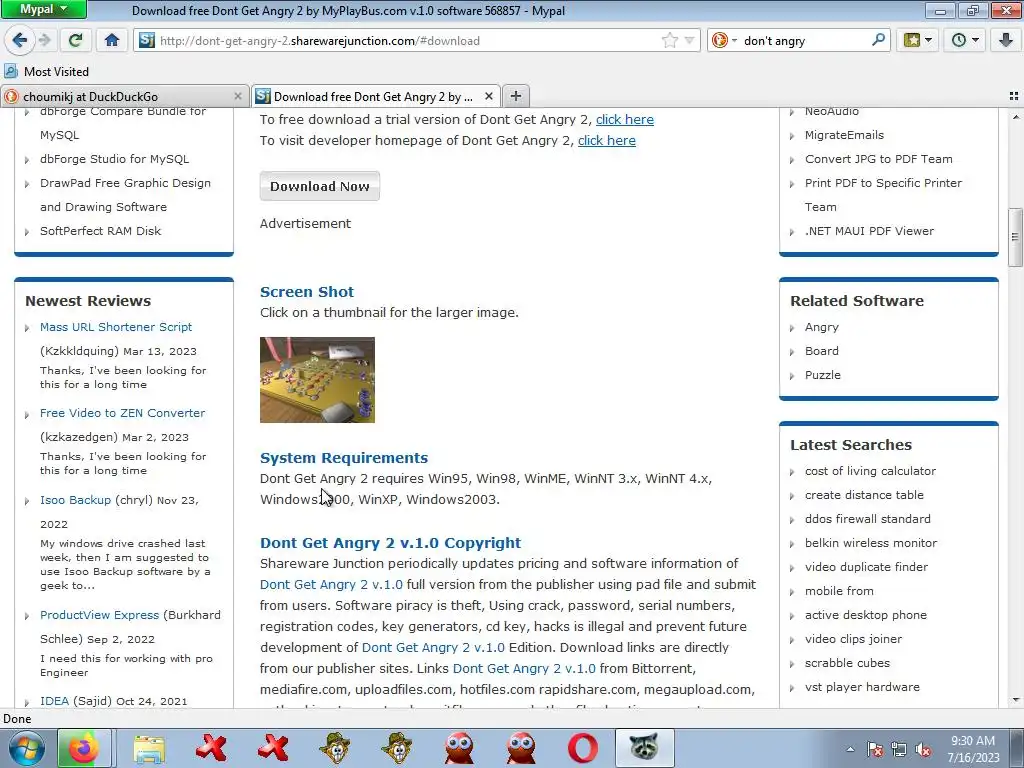Open Mass URL Shortener Script review
1024x768 pixels.
click(116, 327)
